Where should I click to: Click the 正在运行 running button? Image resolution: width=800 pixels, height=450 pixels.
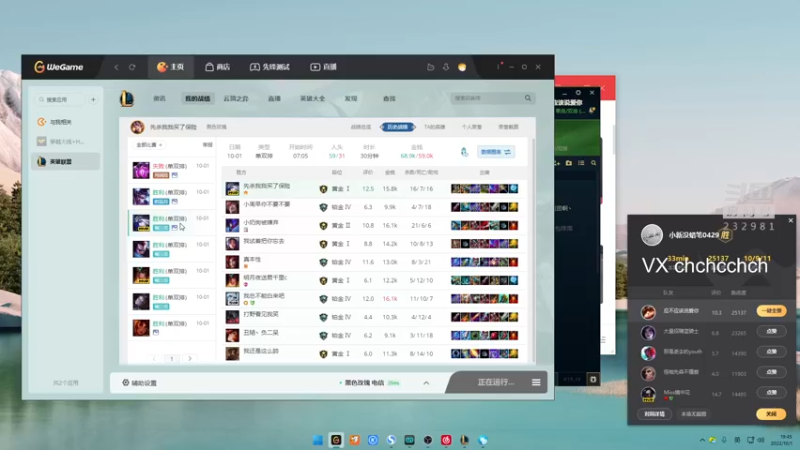(x=496, y=382)
